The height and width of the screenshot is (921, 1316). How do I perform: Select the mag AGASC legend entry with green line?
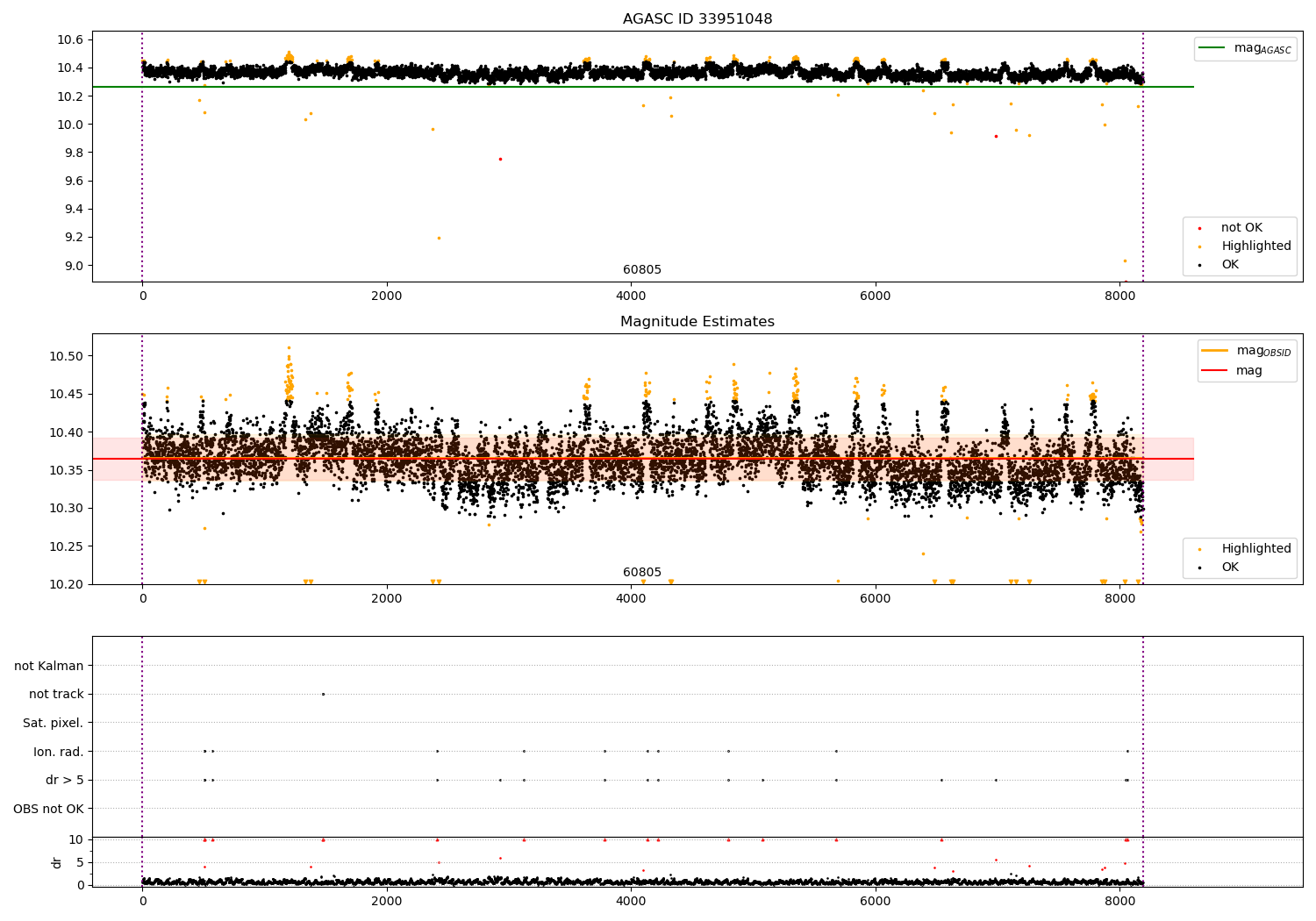click(1246, 48)
